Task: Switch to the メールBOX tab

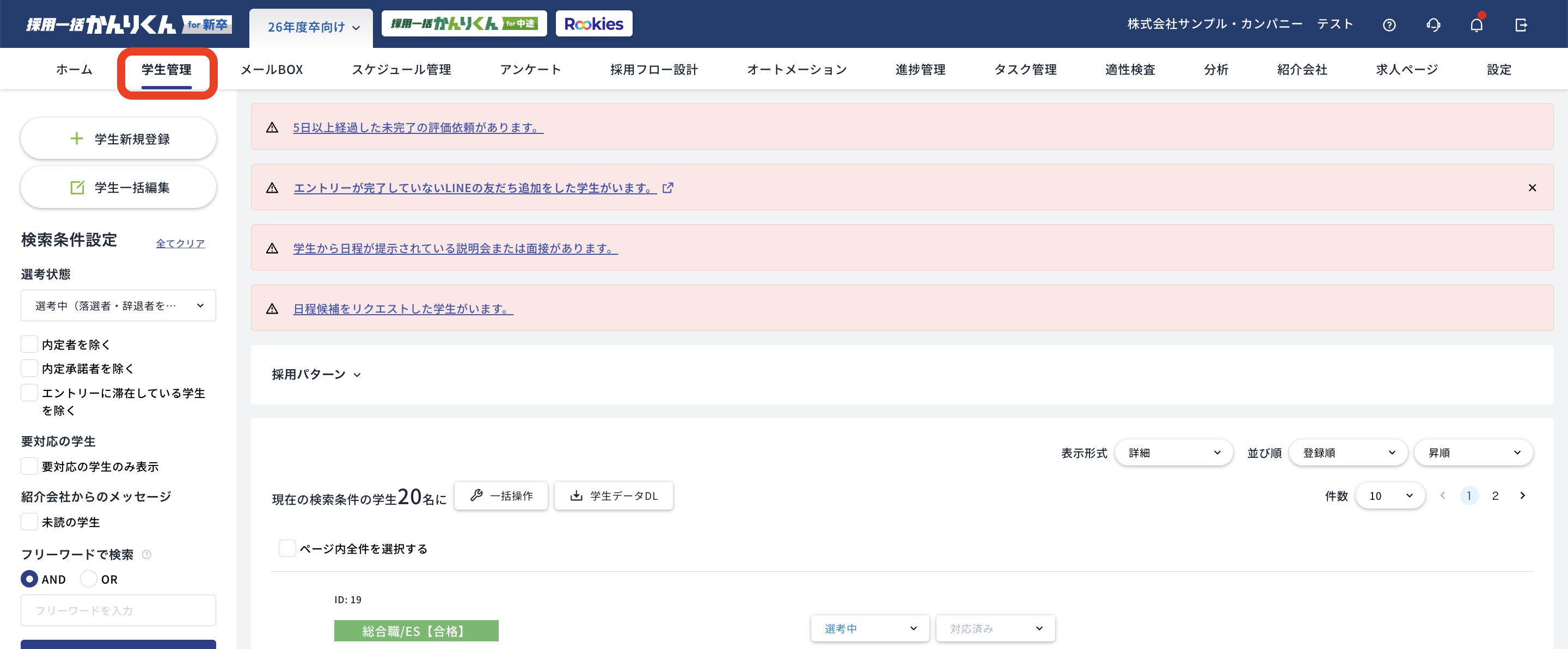Action: pos(272,69)
